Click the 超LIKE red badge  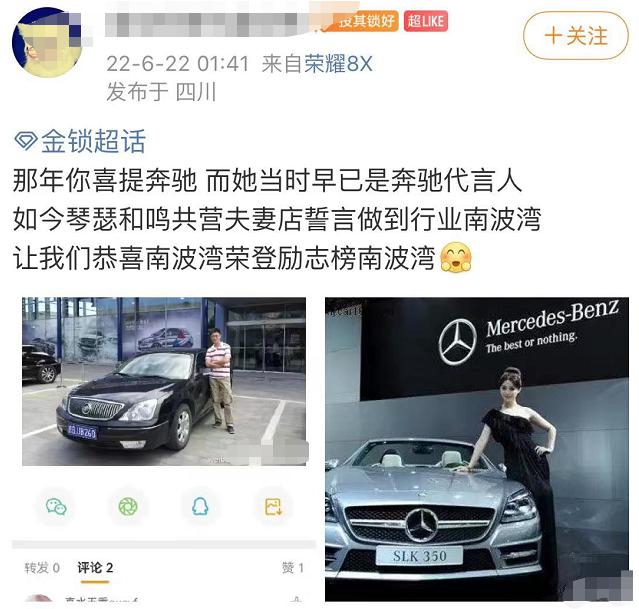(x=426, y=21)
